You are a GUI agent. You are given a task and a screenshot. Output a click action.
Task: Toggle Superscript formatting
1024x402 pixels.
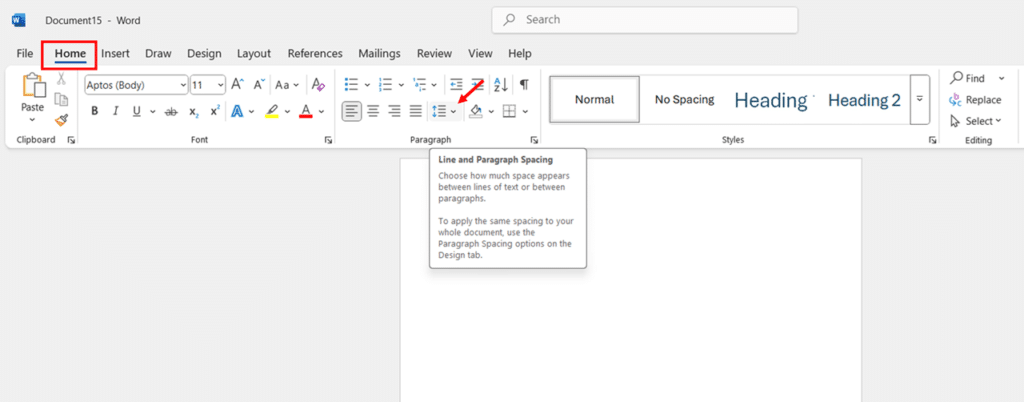click(214, 112)
